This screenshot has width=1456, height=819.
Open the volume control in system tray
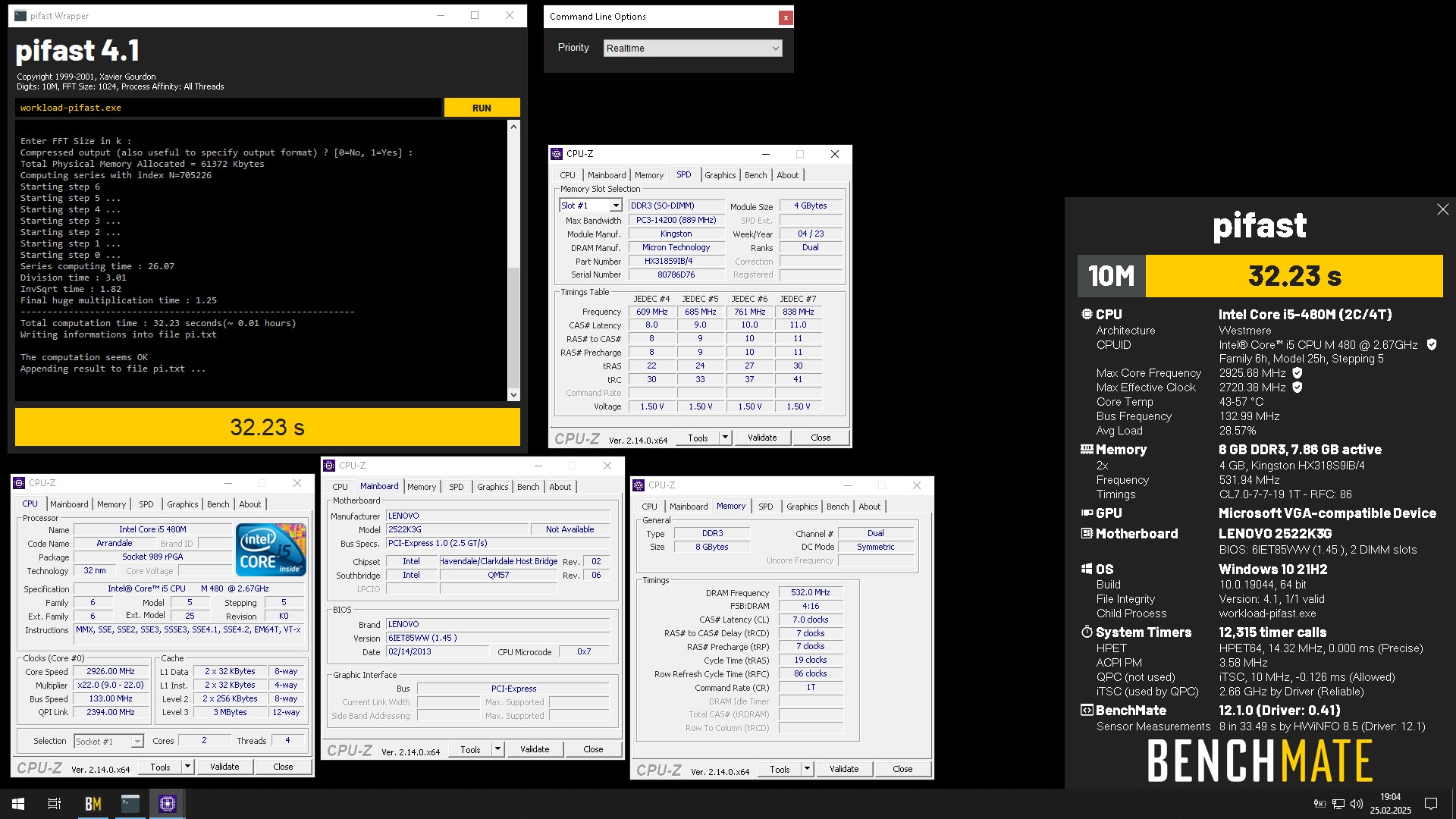coord(1357,804)
